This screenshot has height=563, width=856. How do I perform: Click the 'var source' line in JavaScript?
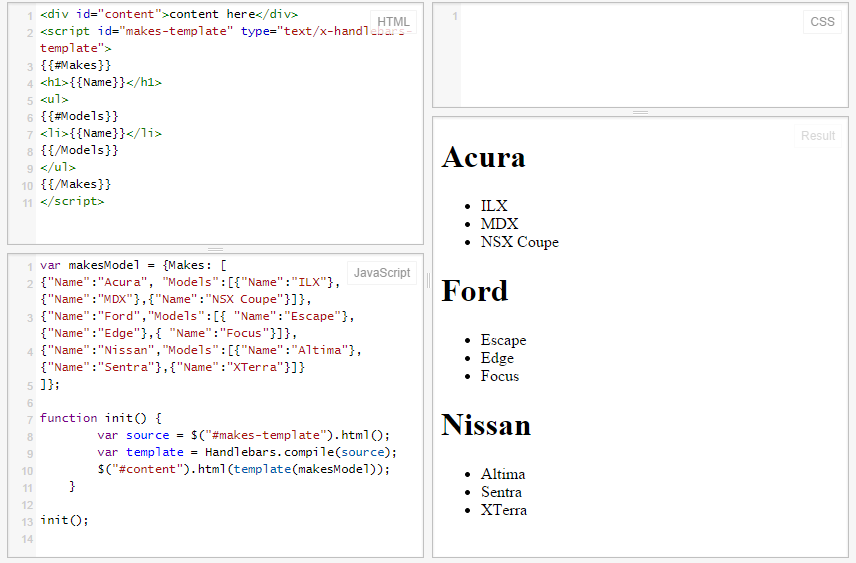(x=243, y=435)
